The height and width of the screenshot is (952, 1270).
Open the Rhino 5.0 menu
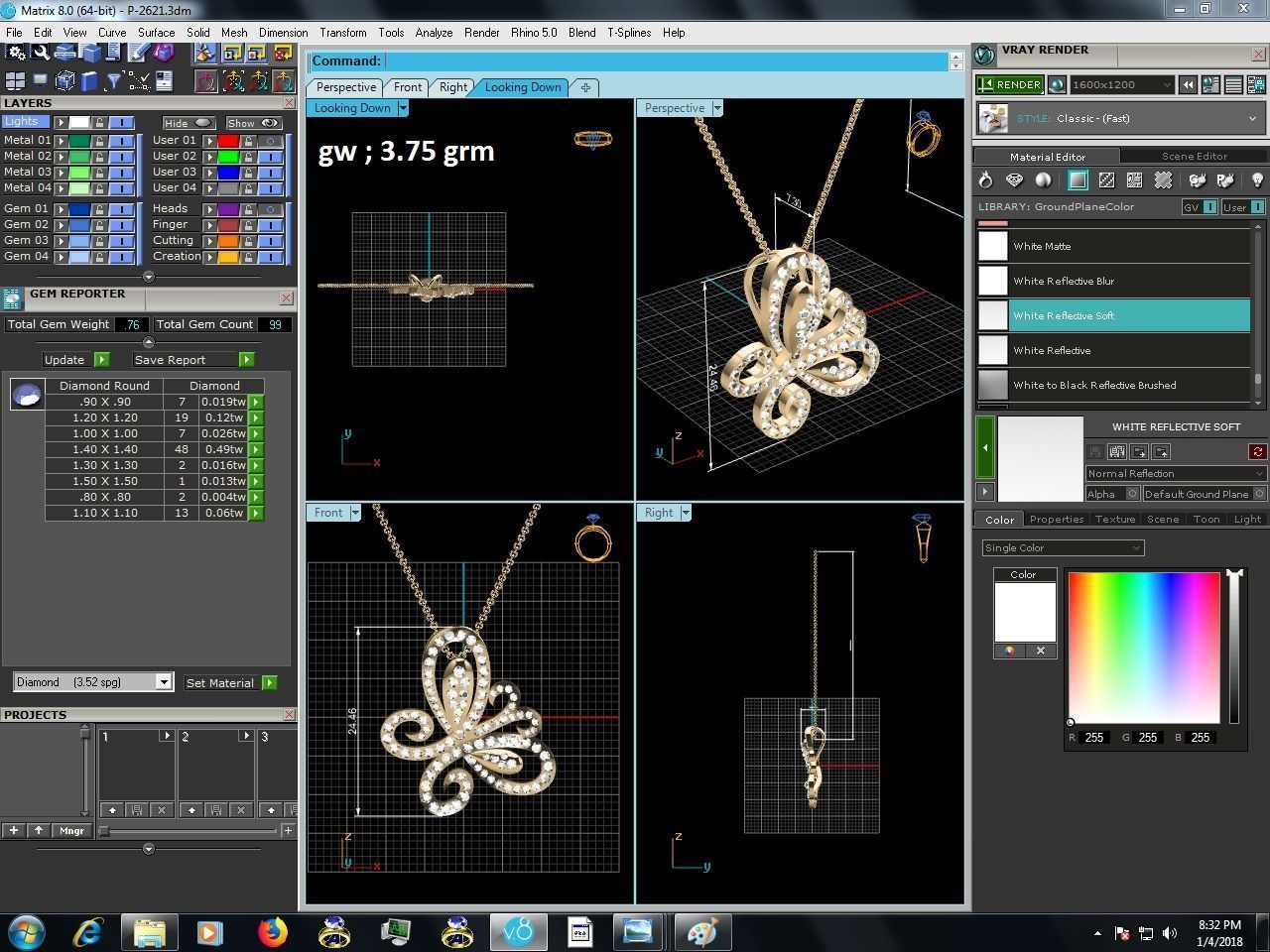[534, 33]
